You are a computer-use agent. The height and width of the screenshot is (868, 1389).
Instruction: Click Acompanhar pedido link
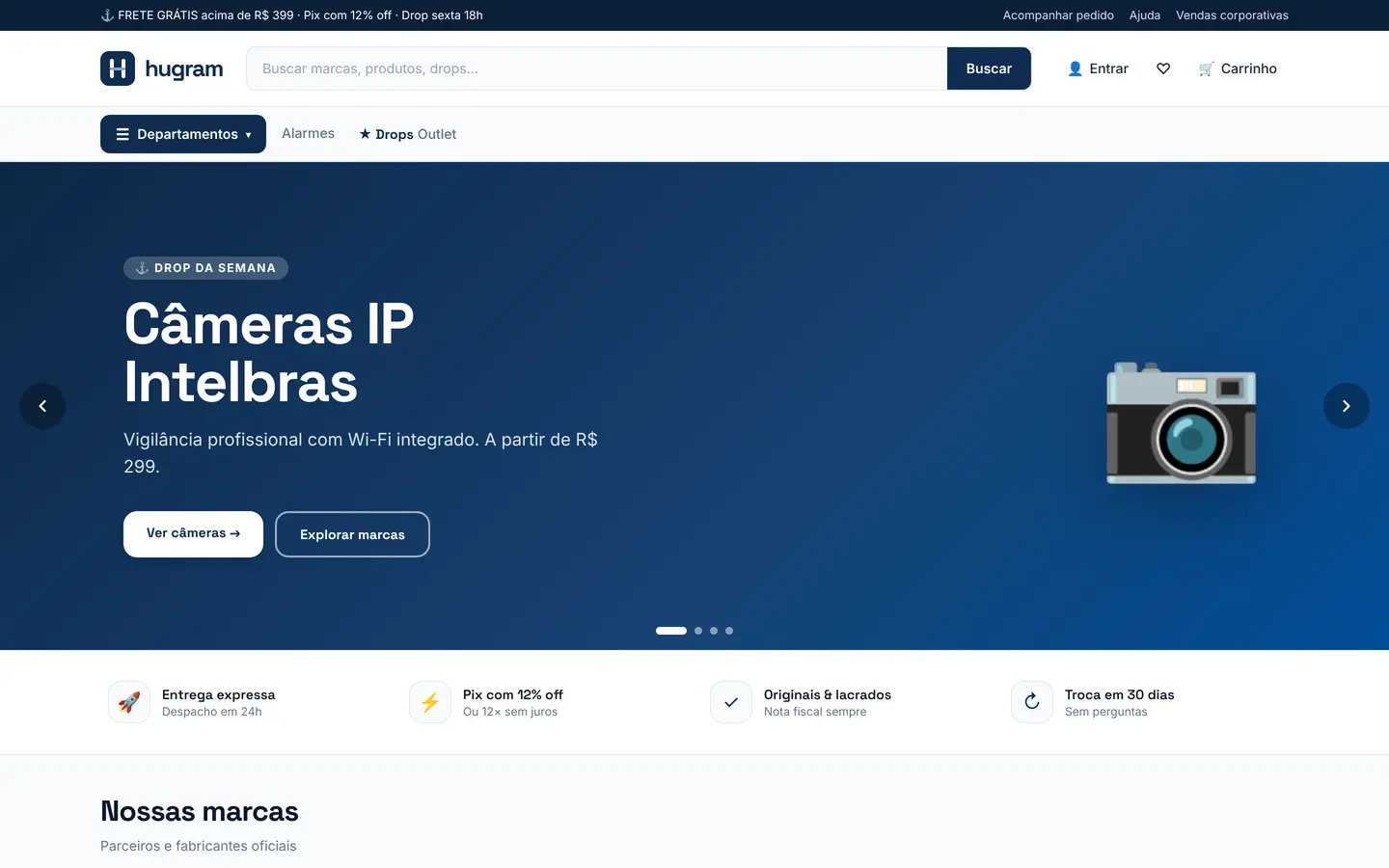click(1058, 15)
